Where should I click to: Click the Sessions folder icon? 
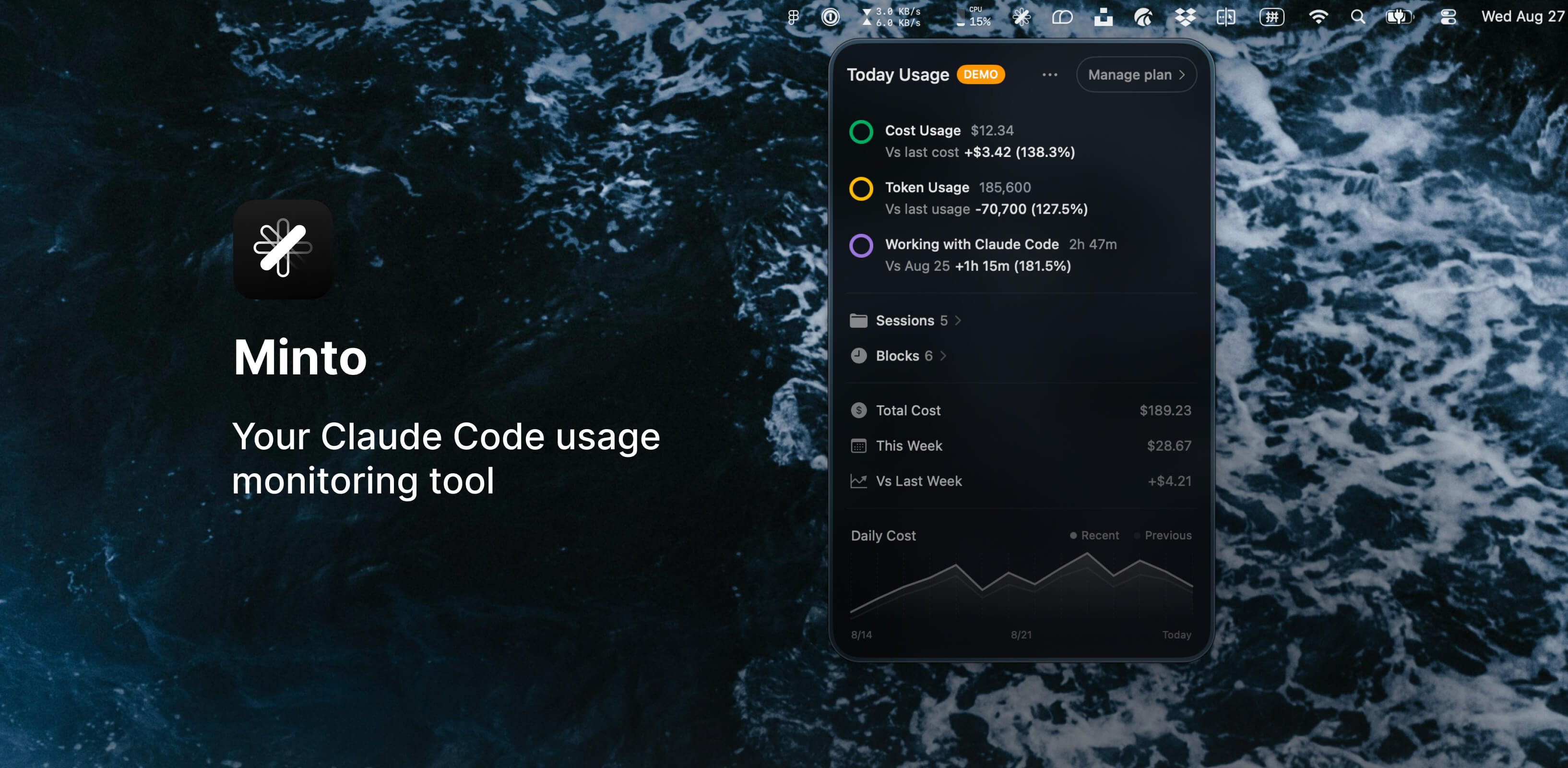point(858,320)
